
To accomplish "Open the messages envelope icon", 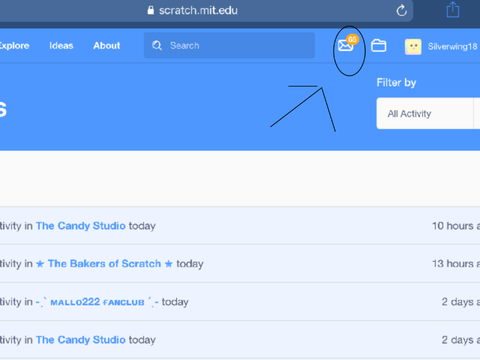I will (345, 45).
